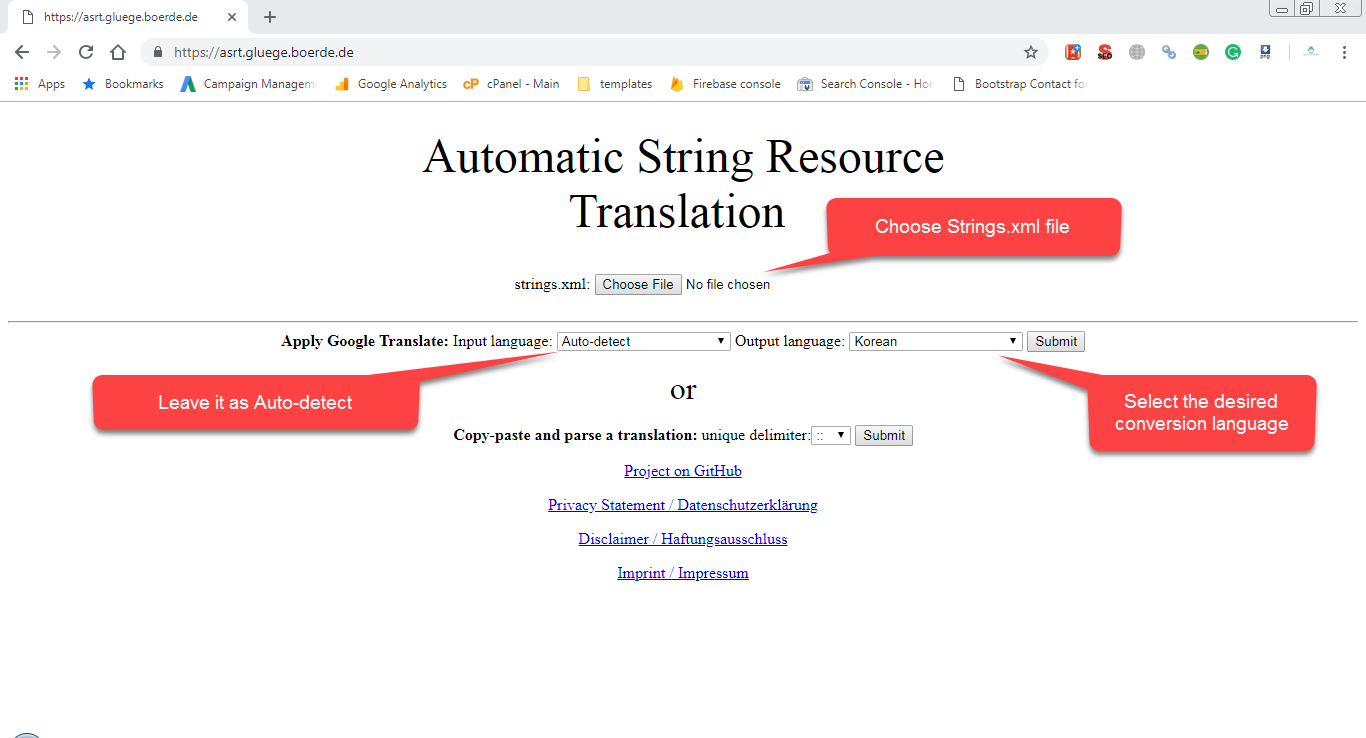Submit the Google Translate form

1056,341
